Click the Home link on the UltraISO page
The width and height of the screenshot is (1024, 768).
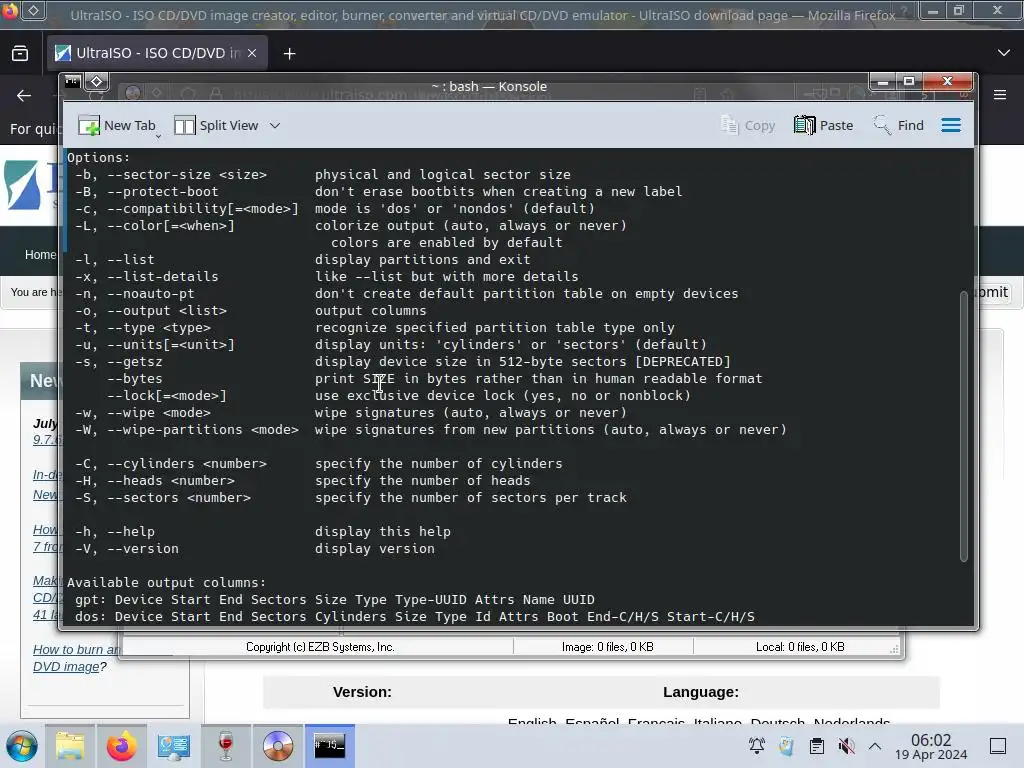point(40,255)
